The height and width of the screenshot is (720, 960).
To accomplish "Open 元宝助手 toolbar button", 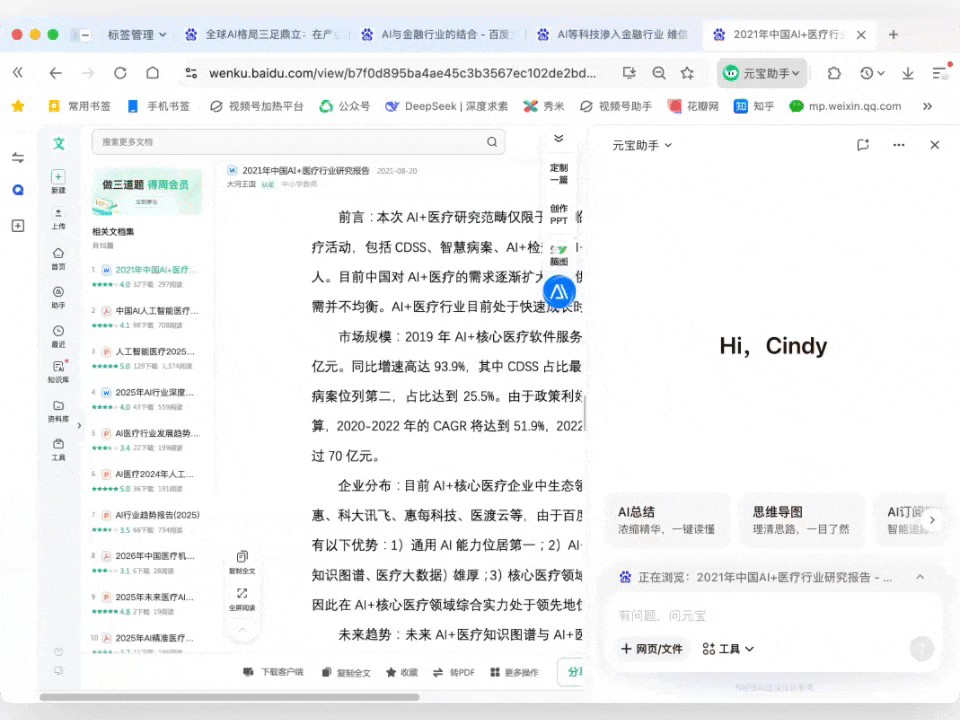I will tap(762, 73).
